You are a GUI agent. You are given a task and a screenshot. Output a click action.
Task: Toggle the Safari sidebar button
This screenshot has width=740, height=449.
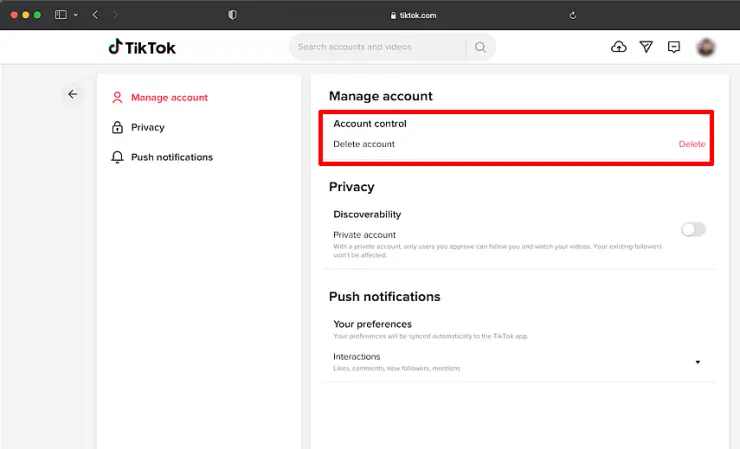coord(61,15)
